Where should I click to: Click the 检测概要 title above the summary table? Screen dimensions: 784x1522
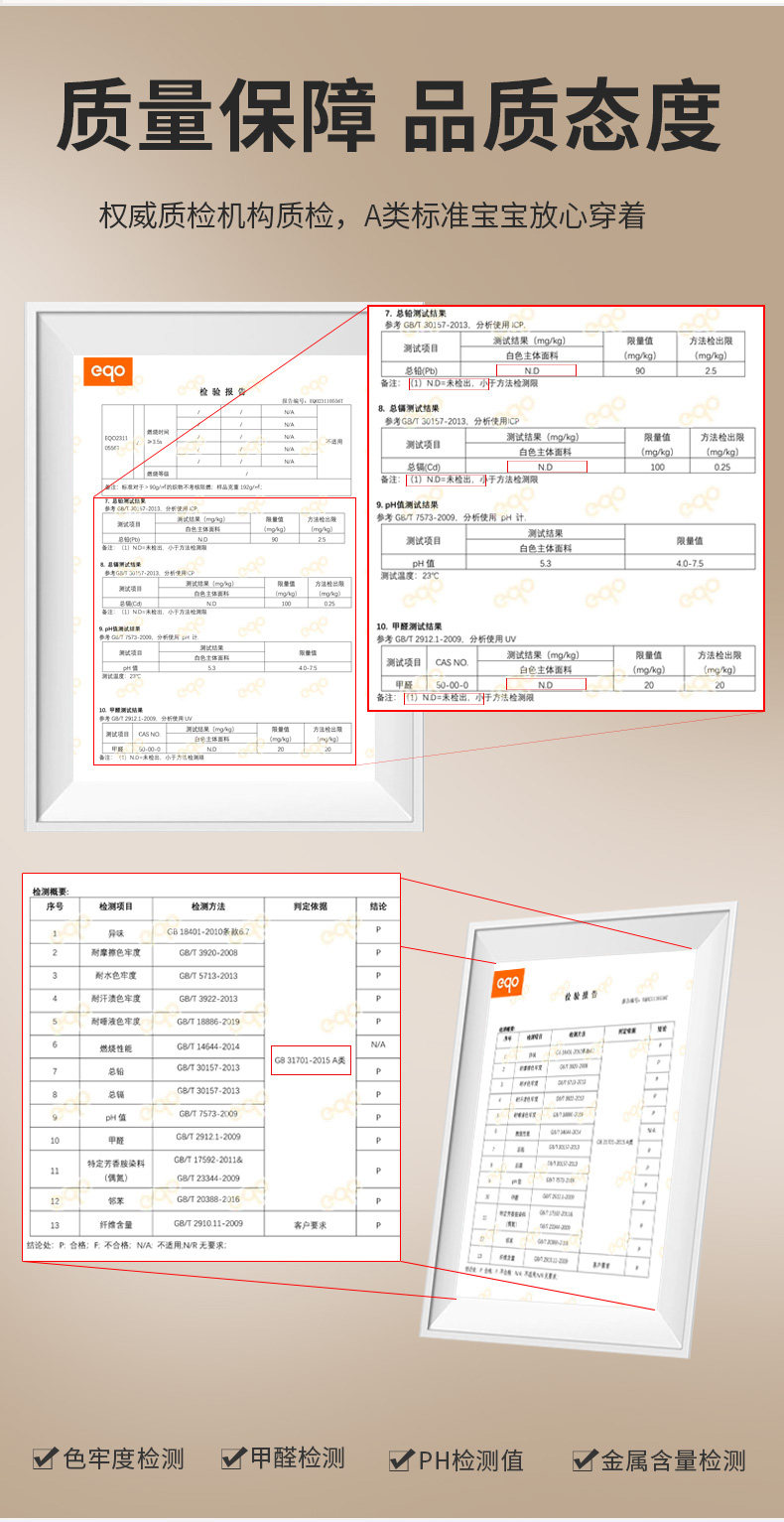(52, 892)
